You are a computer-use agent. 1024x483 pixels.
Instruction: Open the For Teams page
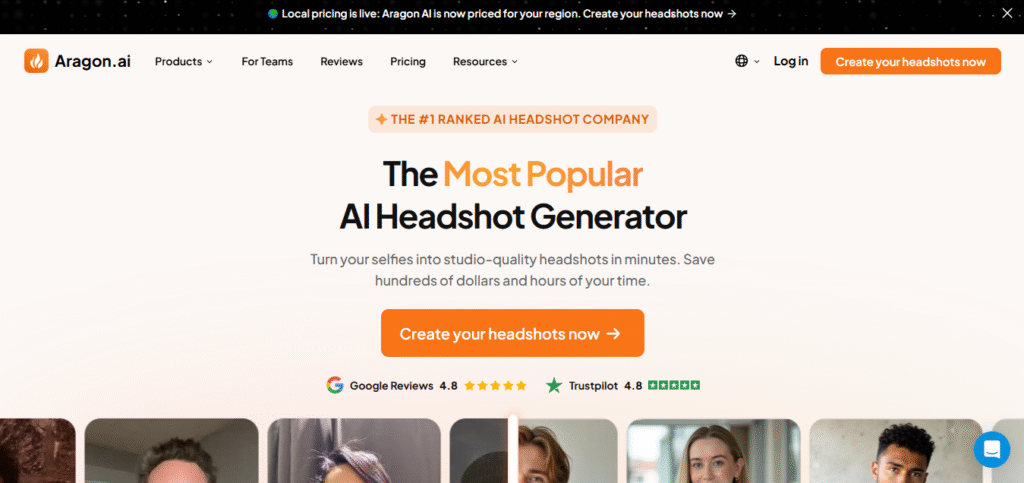(267, 61)
